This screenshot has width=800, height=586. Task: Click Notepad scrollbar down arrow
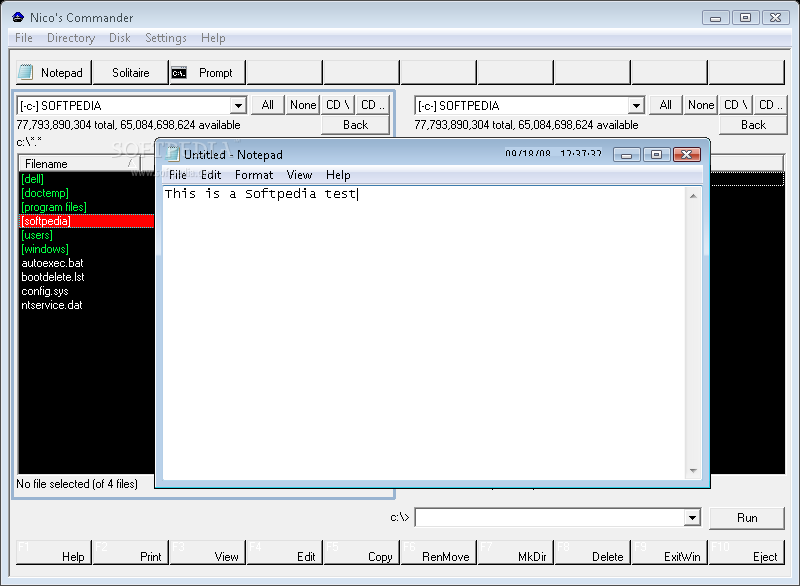pyautogui.click(x=693, y=471)
